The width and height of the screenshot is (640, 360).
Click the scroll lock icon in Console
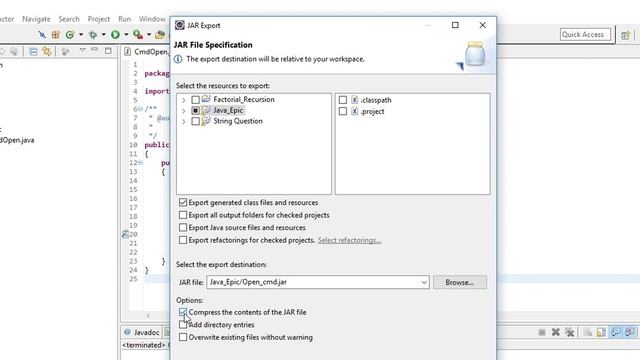(x=601, y=332)
